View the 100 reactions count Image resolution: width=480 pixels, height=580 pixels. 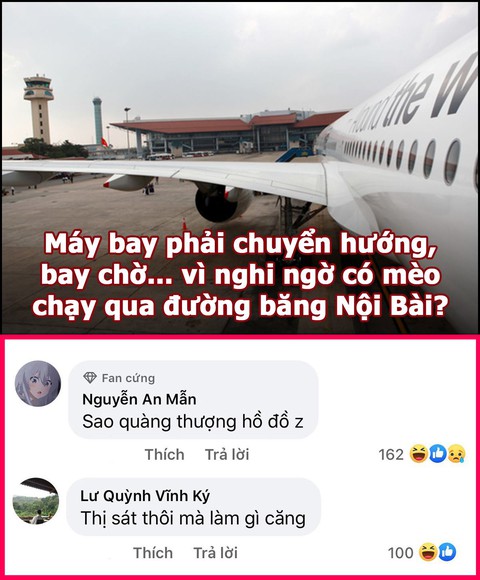(x=400, y=553)
